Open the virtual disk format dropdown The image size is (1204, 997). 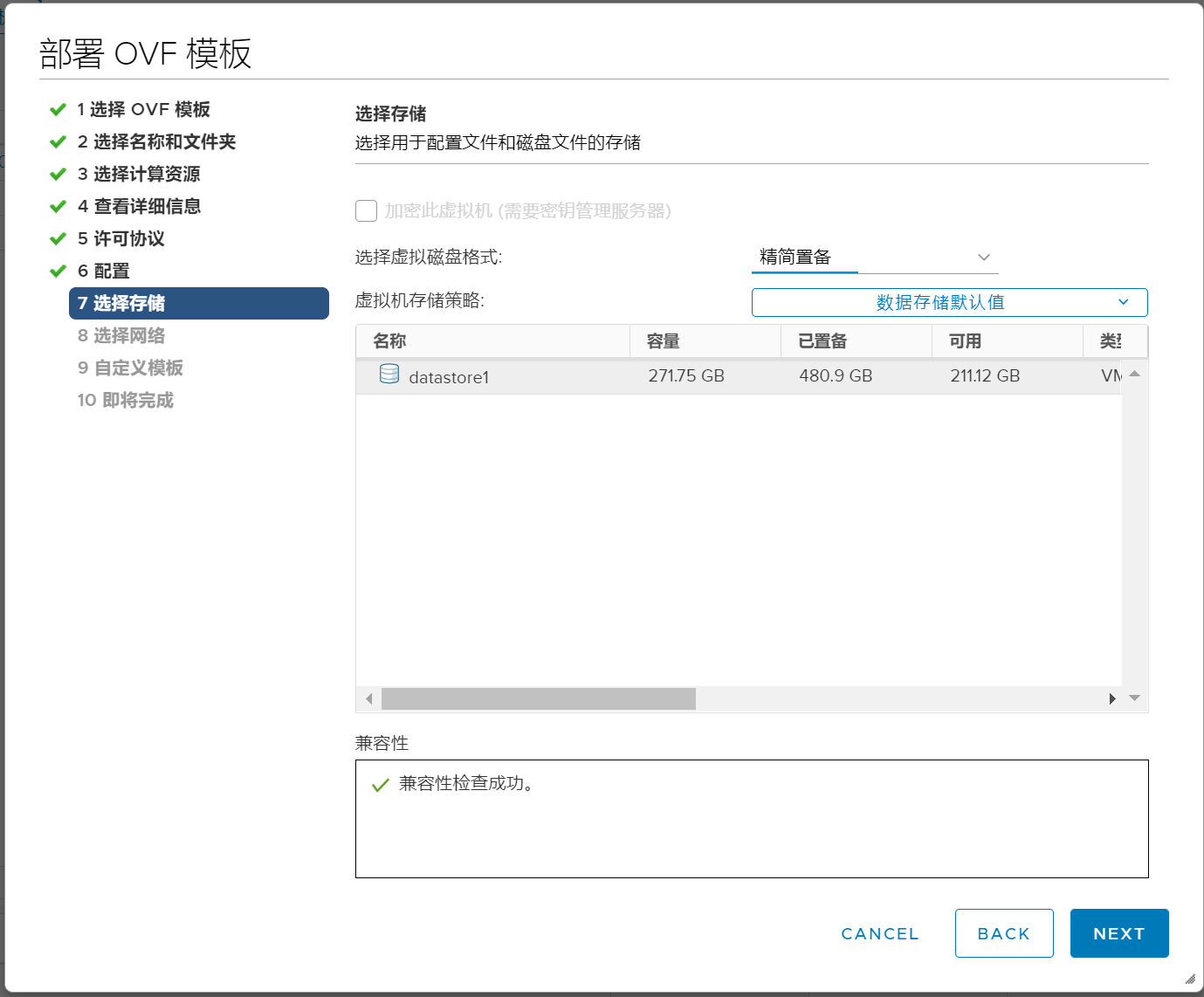[x=874, y=258]
